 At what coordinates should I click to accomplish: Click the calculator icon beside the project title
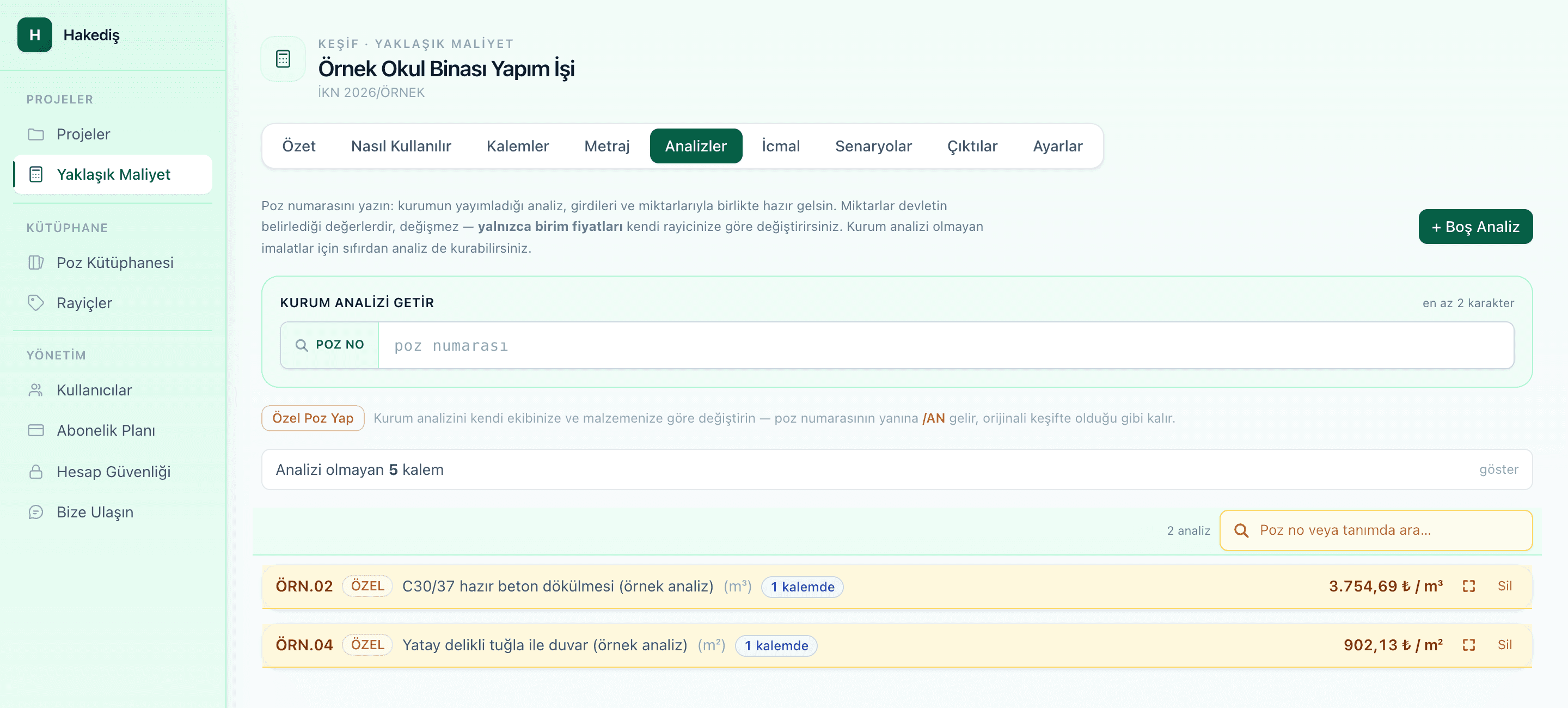(283, 58)
